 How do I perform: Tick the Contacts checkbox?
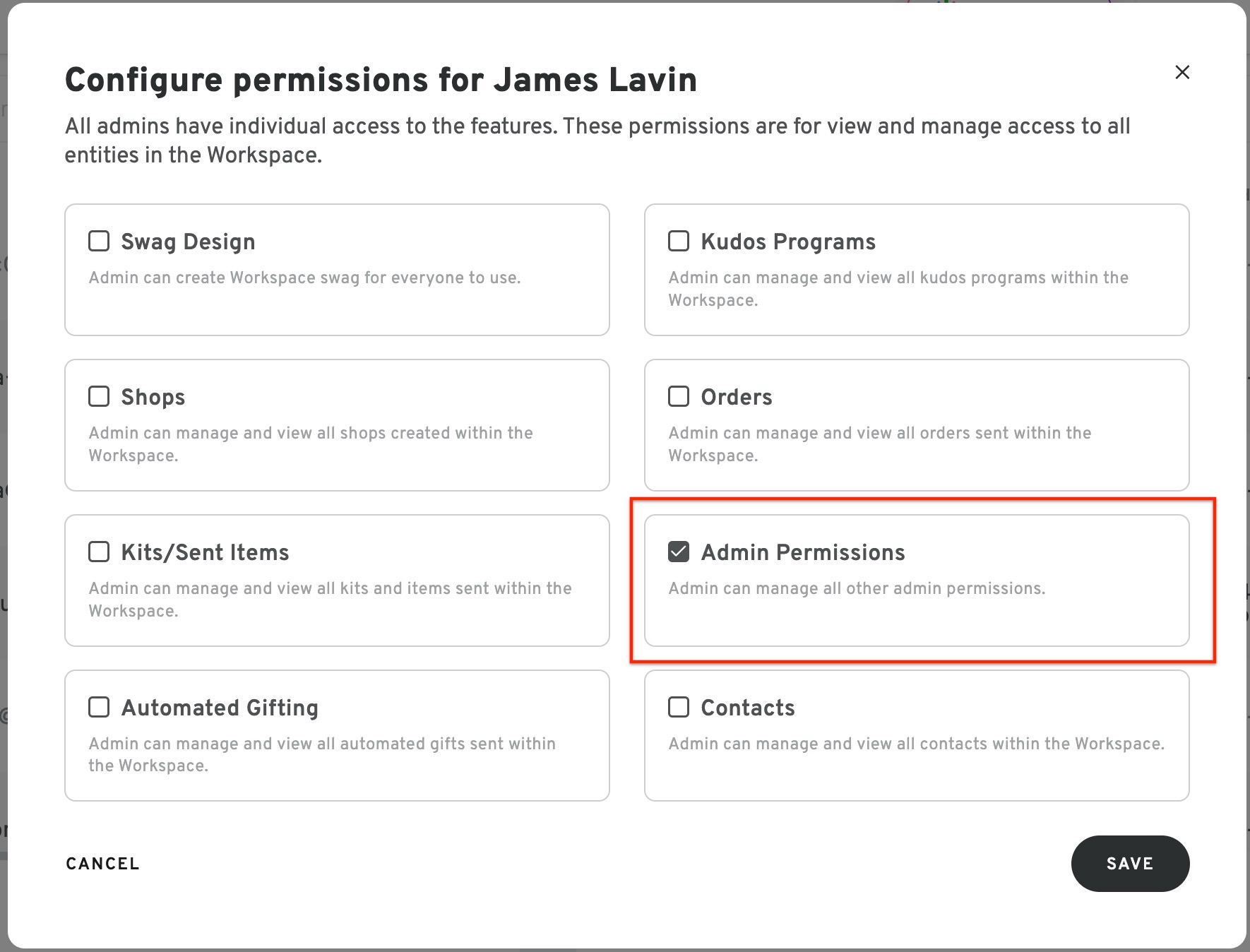679,707
